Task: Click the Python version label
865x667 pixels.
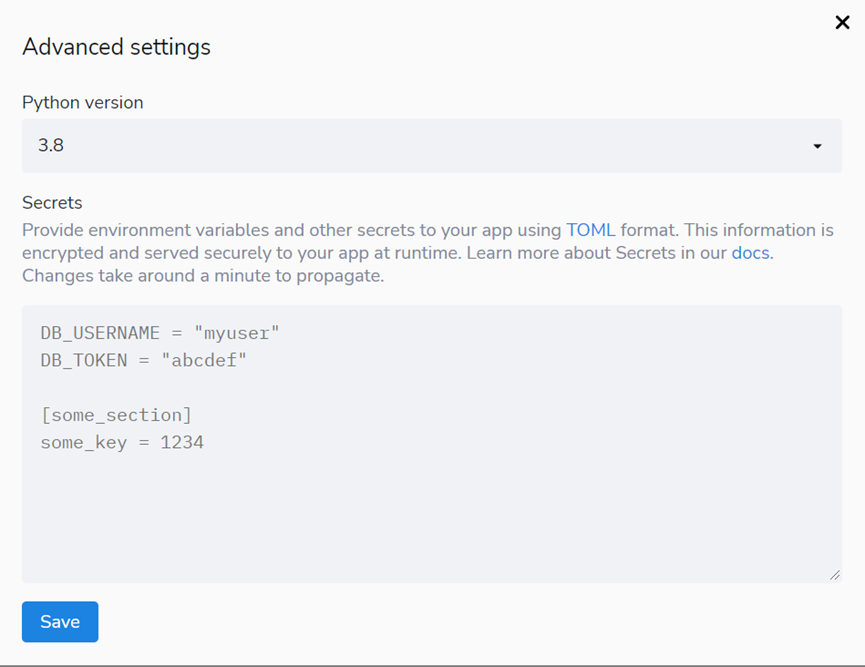Action: pyautogui.click(x=83, y=102)
